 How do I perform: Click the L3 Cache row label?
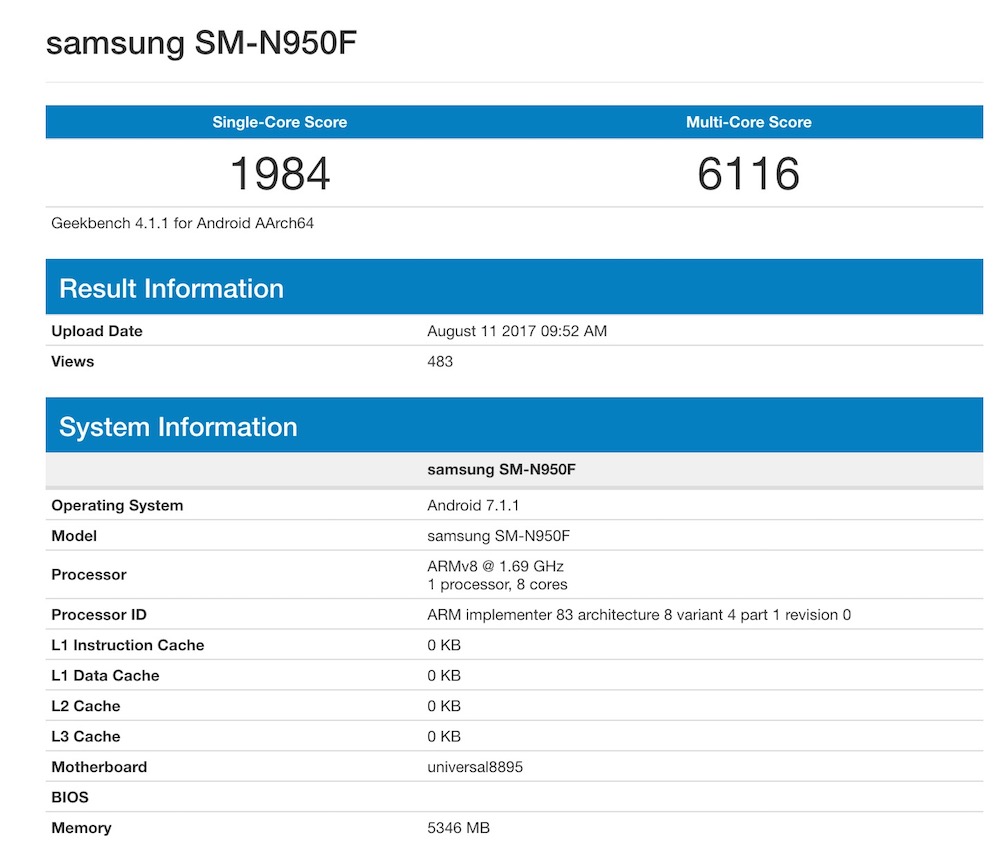coord(86,736)
